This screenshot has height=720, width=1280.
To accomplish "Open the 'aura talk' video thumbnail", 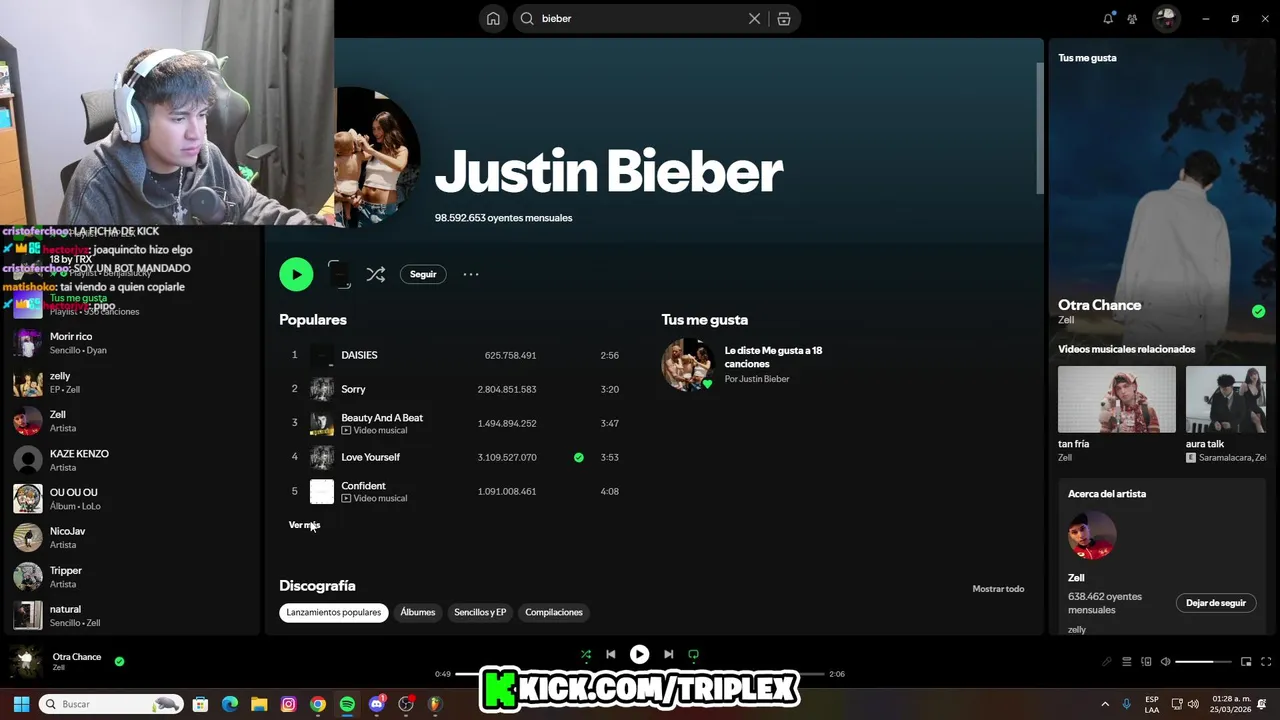I will 1226,399.
